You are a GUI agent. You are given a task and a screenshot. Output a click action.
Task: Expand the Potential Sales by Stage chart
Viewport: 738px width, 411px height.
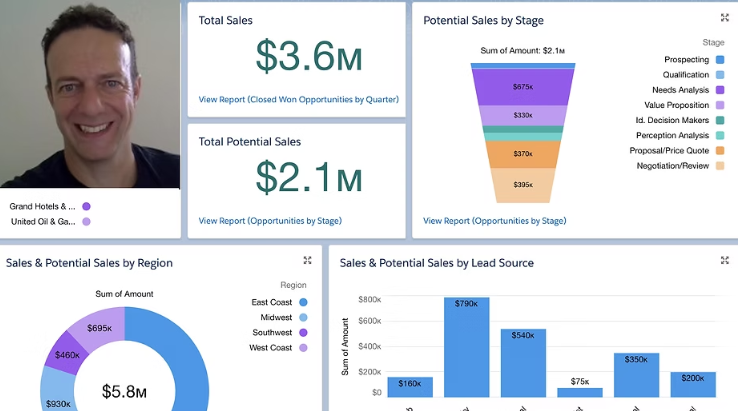[x=724, y=18]
